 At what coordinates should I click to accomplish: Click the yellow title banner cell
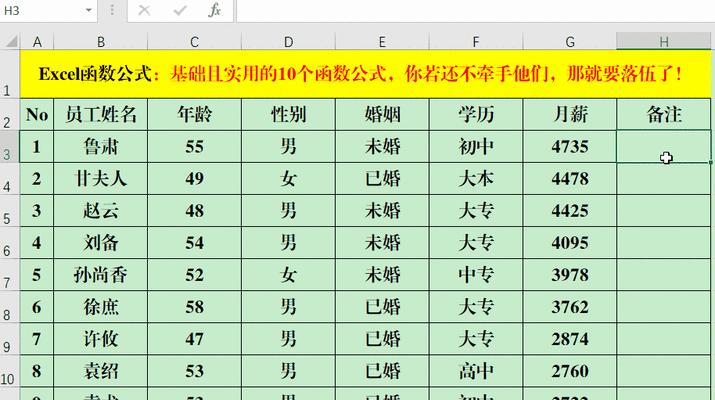point(365,74)
